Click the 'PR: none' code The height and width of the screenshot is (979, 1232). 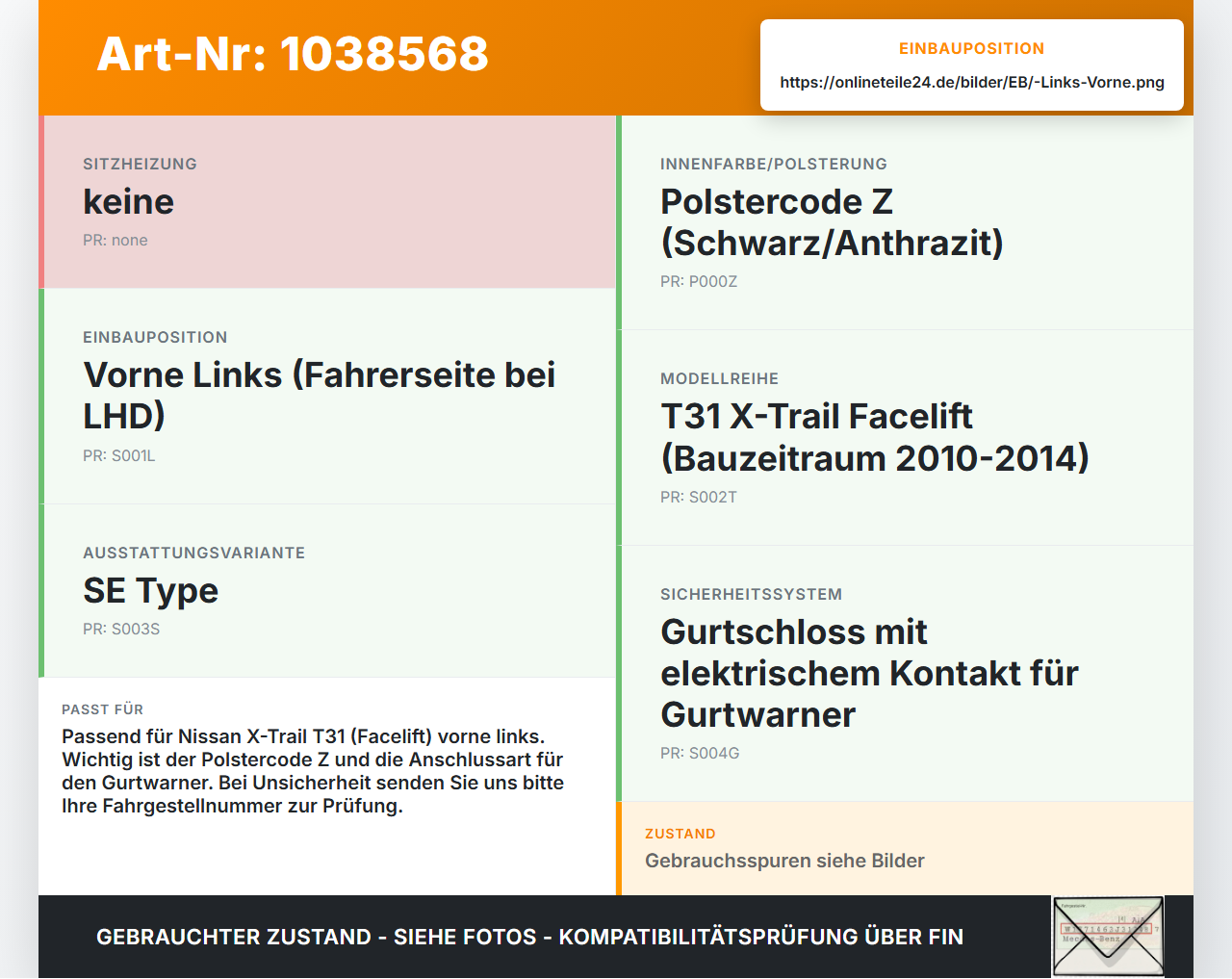coord(115,241)
